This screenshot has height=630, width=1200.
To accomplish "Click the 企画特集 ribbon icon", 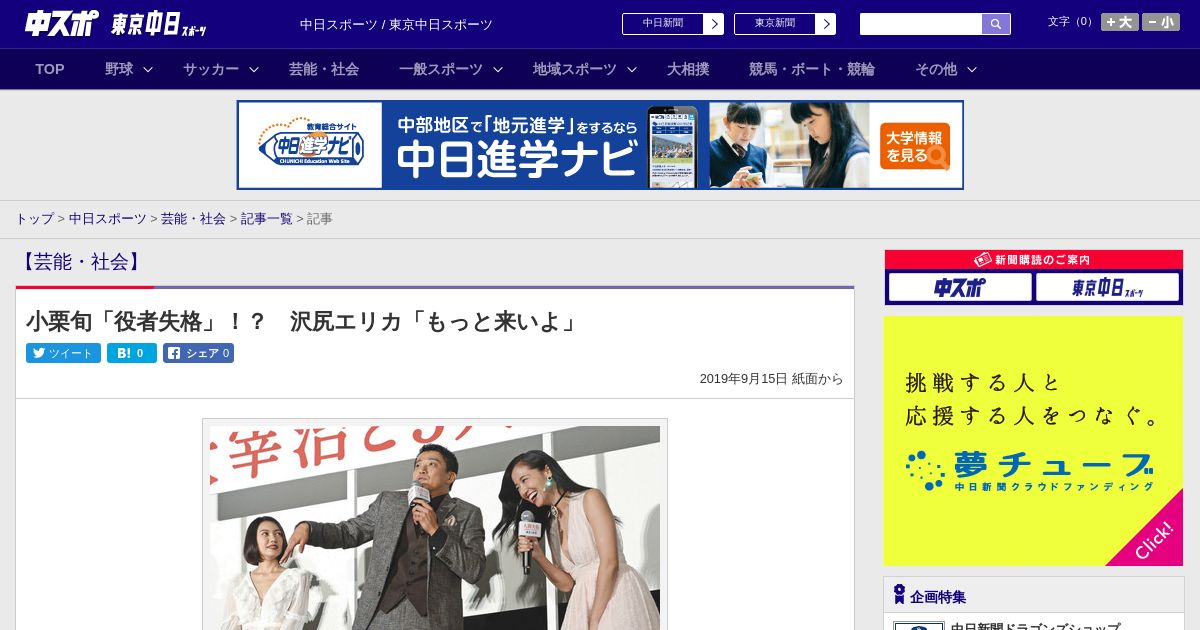I will pyautogui.click(x=899, y=595).
